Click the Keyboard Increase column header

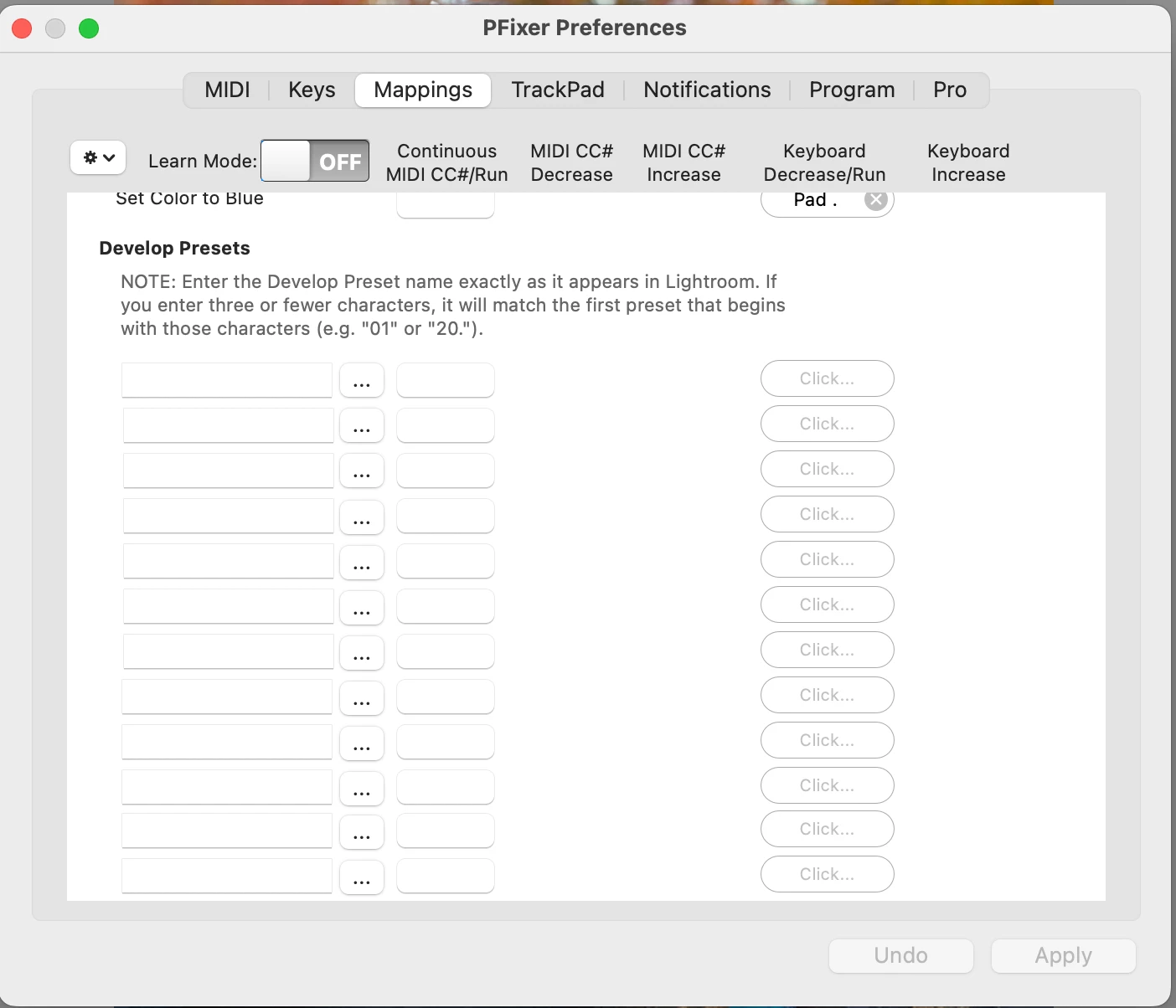(968, 162)
